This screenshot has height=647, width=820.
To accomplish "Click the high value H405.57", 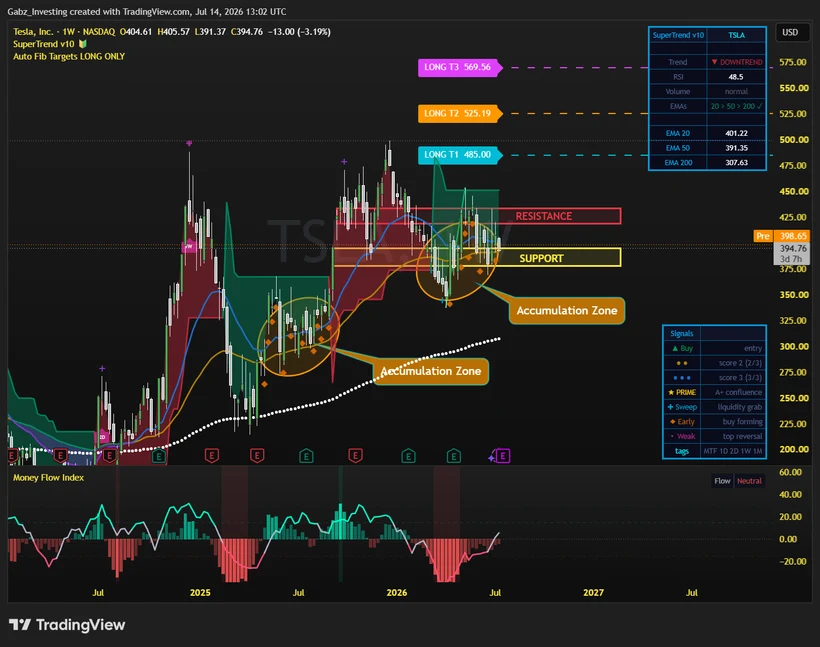I will pos(173,31).
